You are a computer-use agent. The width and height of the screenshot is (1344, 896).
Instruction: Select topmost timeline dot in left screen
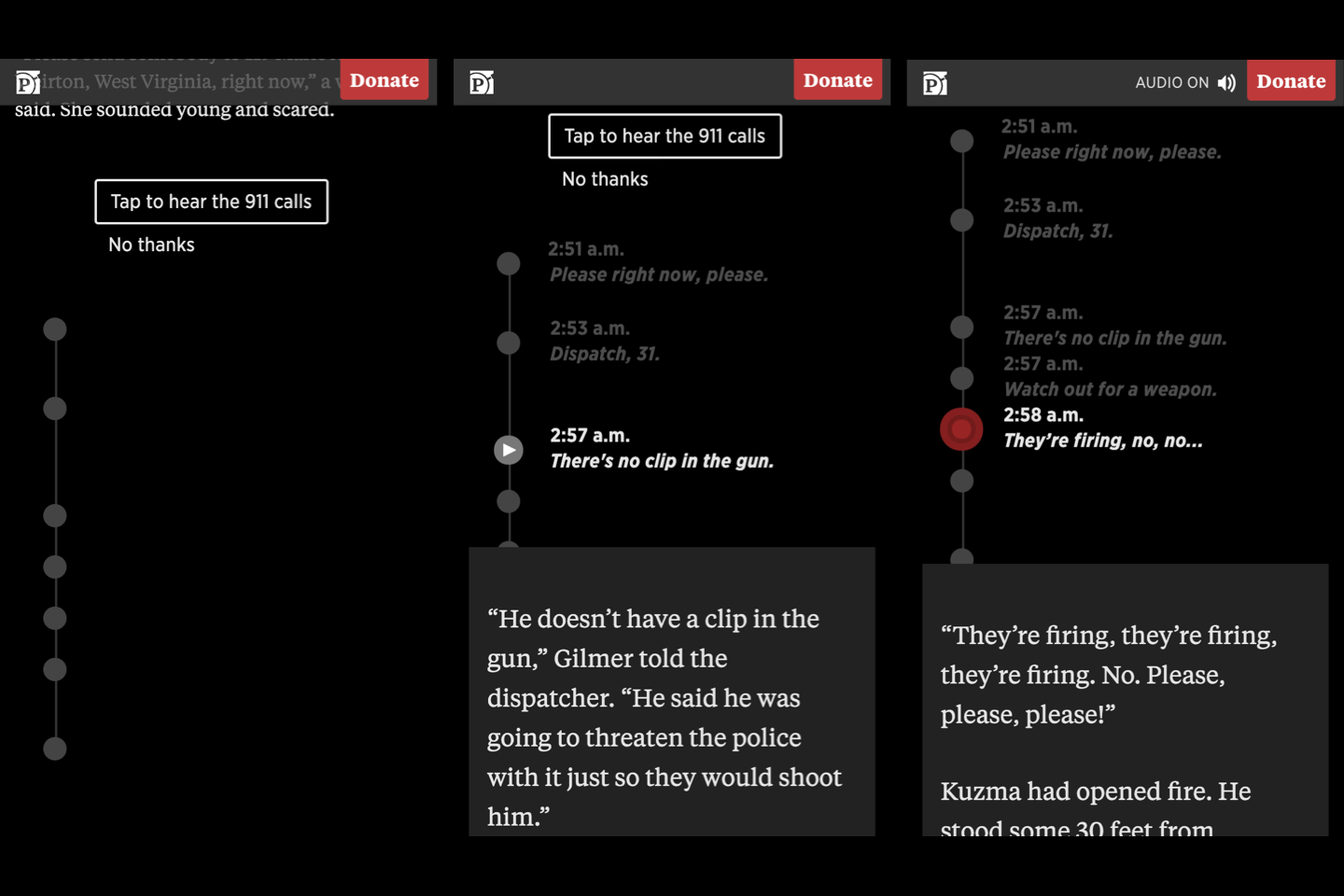(55, 329)
